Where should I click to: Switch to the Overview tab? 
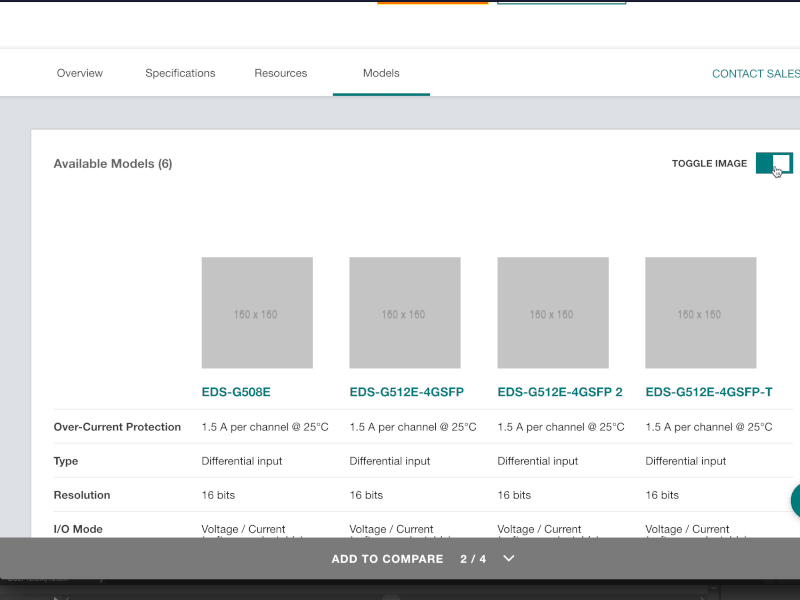click(x=79, y=72)
